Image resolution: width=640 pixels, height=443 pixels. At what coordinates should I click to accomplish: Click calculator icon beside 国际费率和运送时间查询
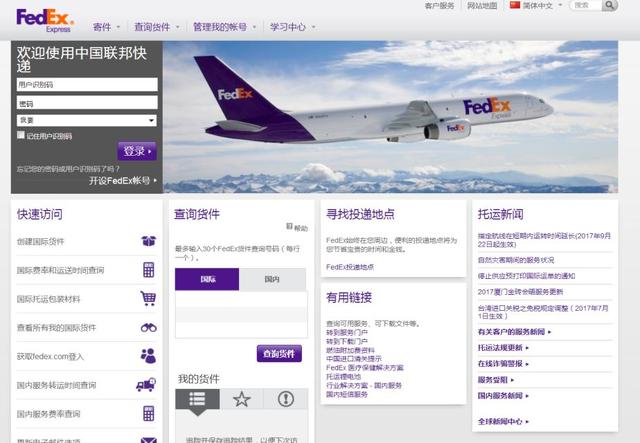[x=149, y=270]
